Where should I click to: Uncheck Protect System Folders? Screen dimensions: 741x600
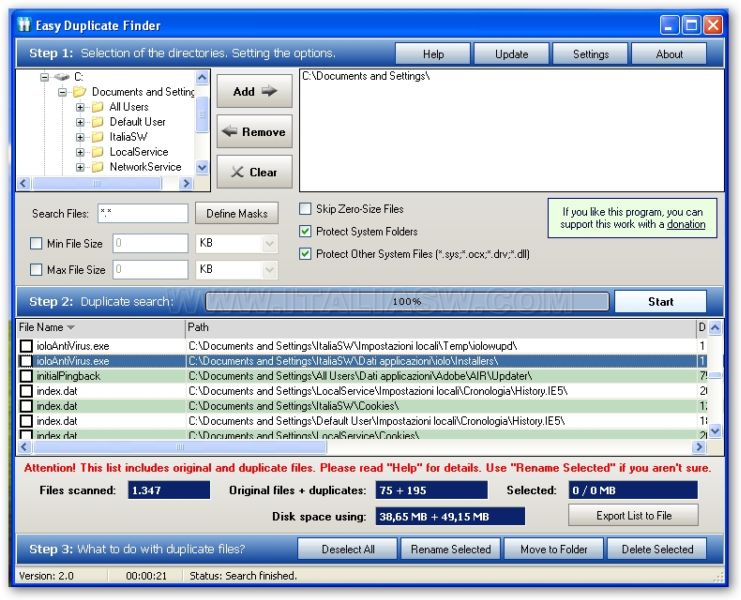[x=305, y=231]
